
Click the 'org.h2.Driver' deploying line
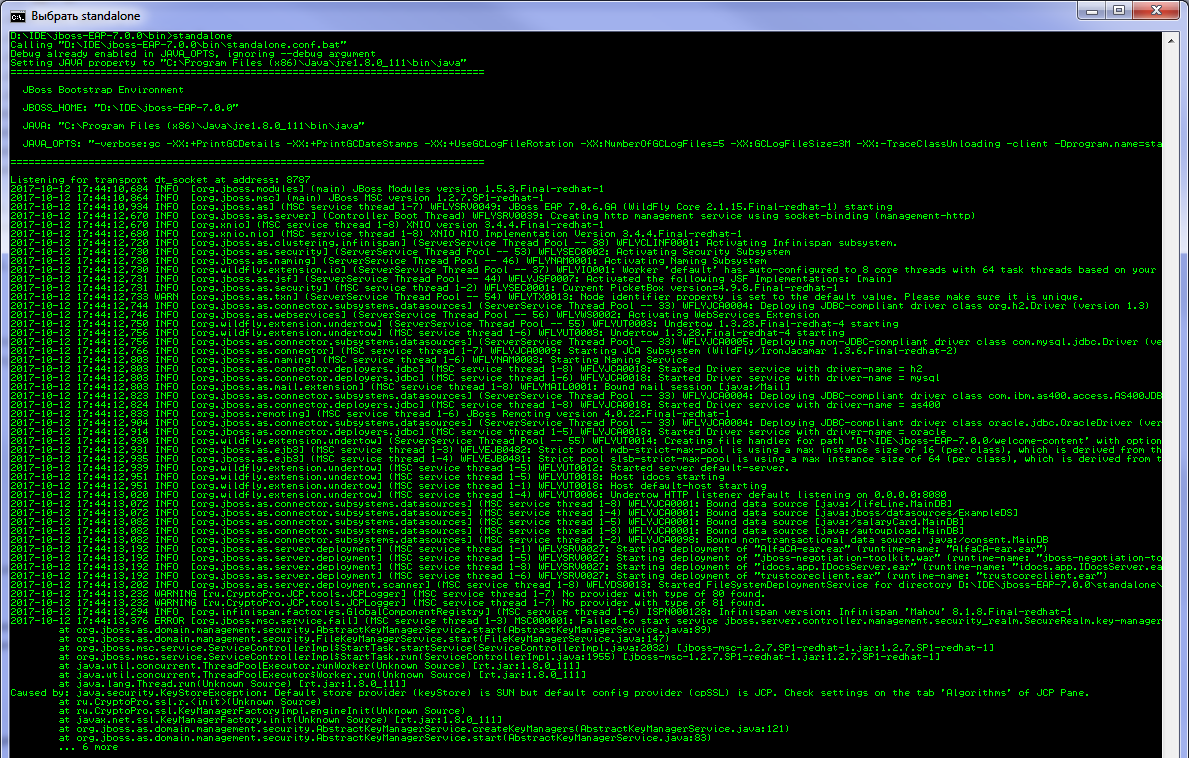click(580, 306)
